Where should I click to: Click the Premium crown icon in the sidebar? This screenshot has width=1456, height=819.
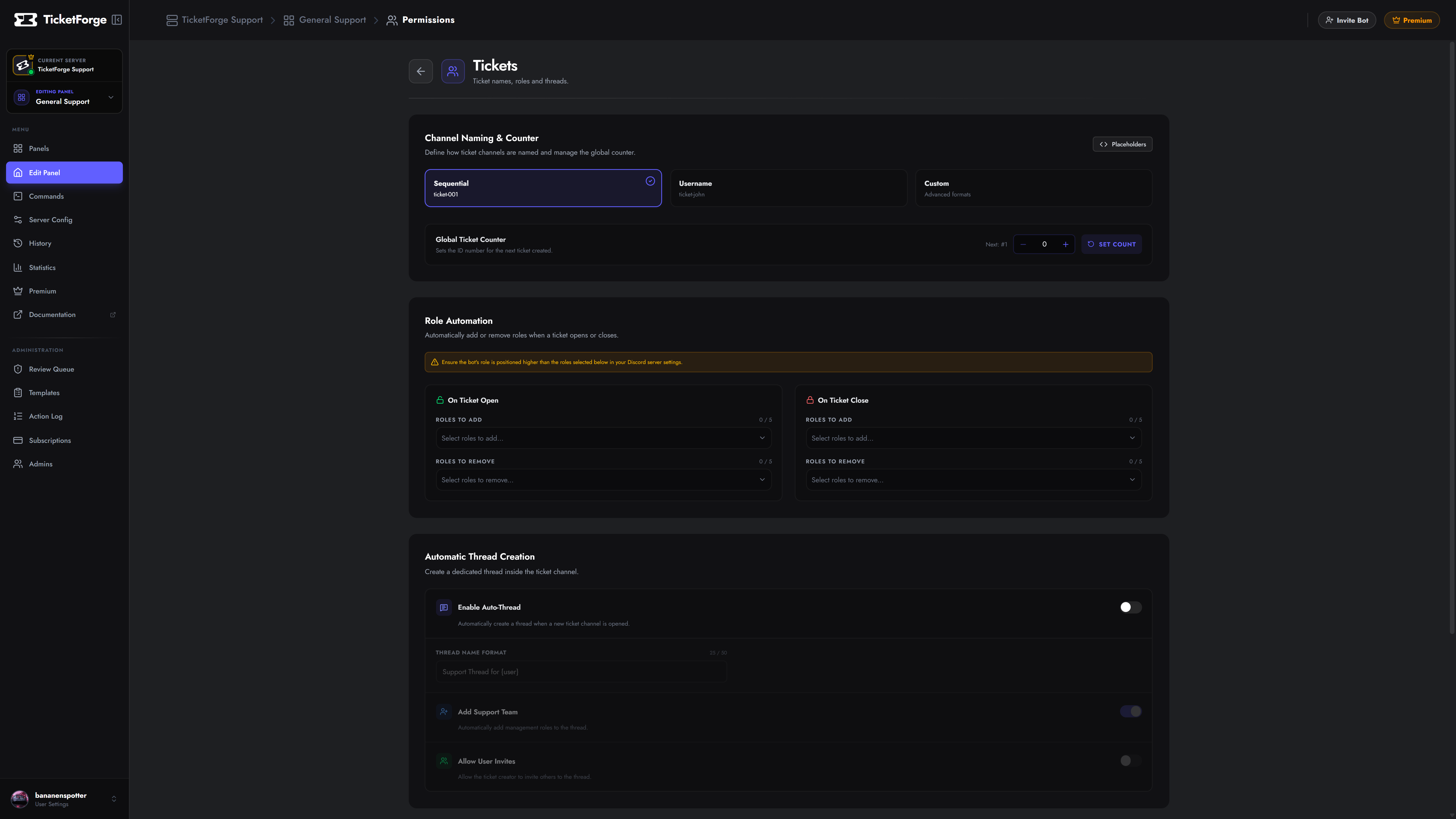click(18, 291)
